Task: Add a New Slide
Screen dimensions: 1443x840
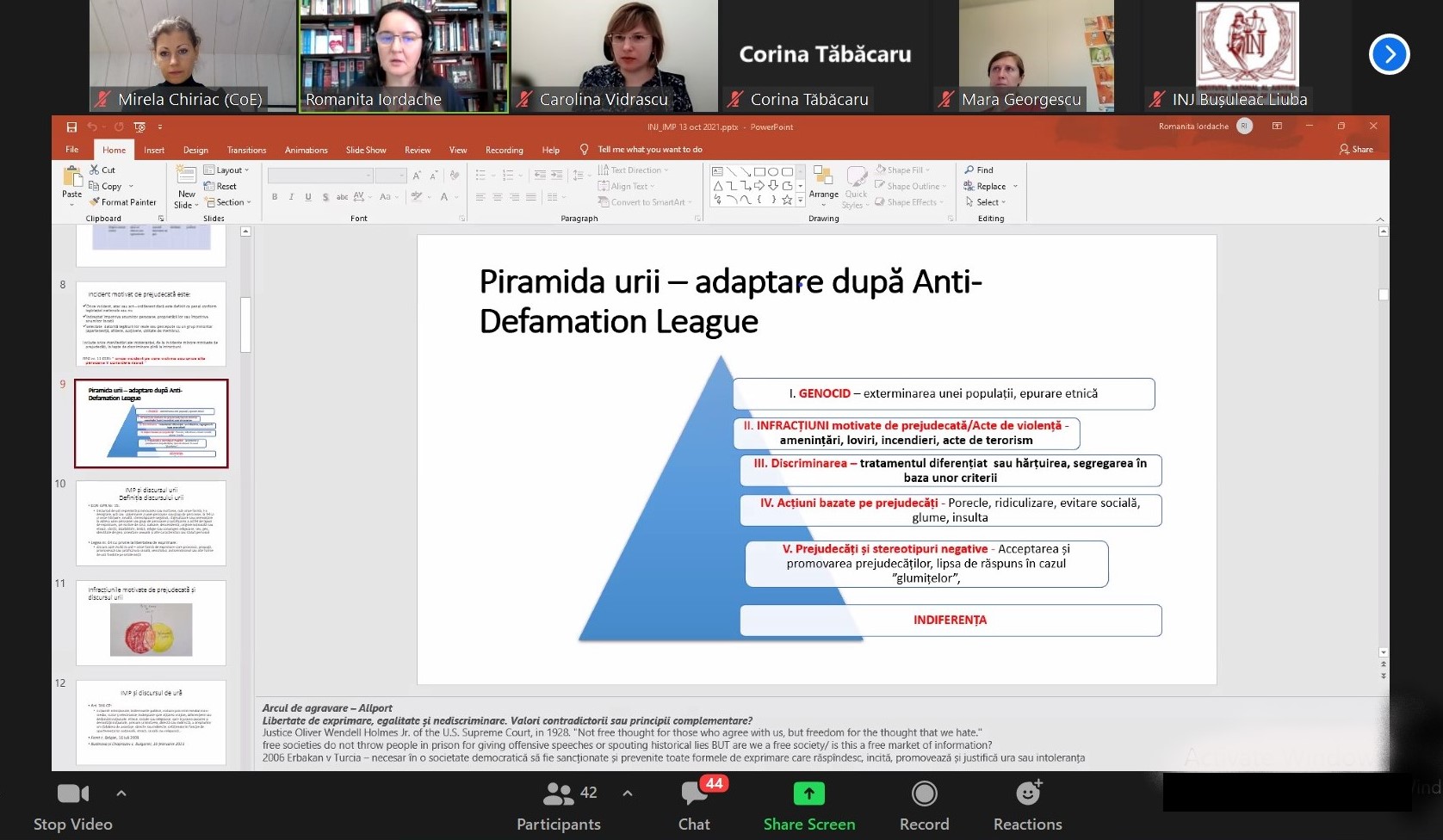Action: point(186,187)
